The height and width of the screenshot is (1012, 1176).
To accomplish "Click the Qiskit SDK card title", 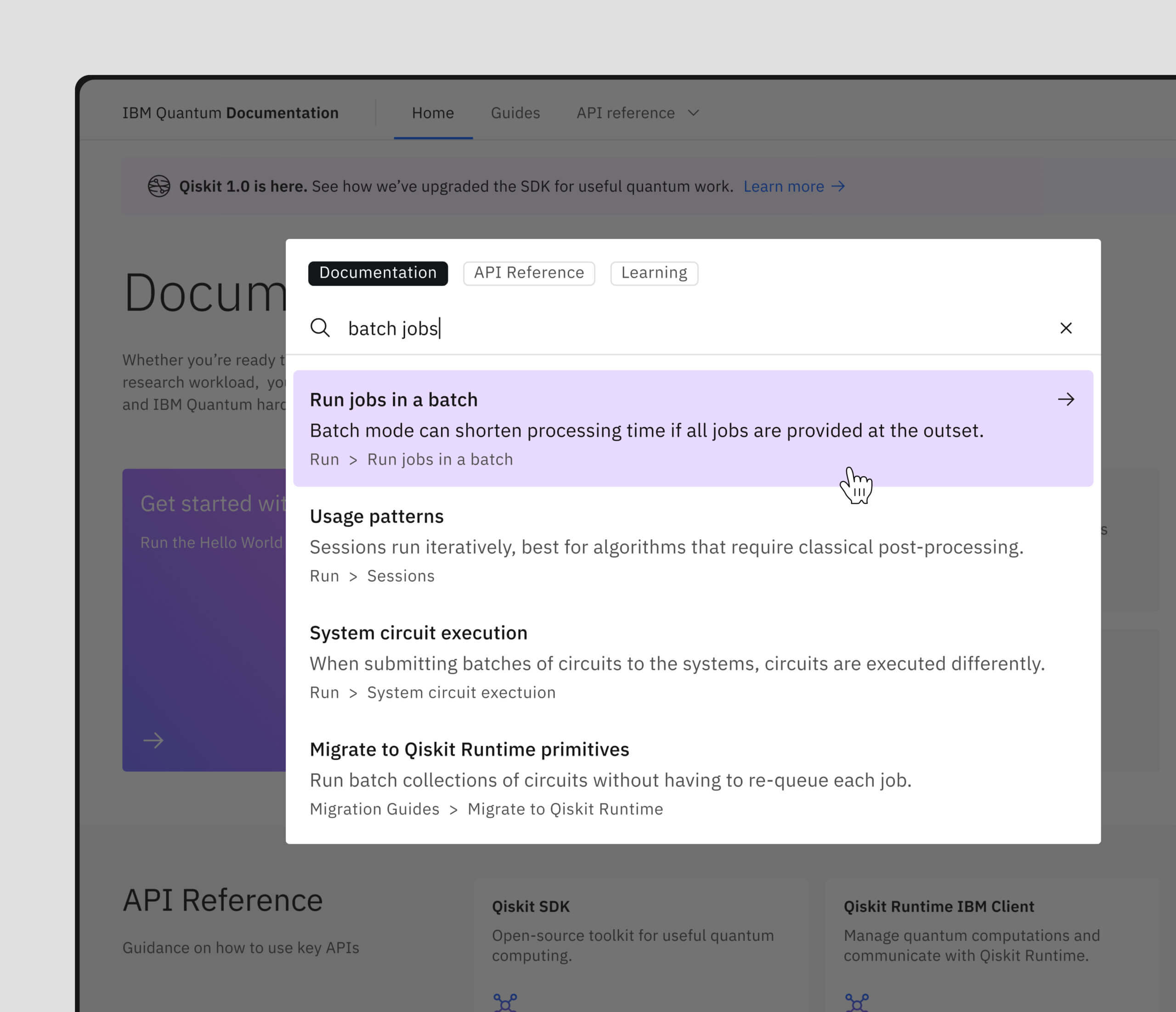I will click(531, 906).
